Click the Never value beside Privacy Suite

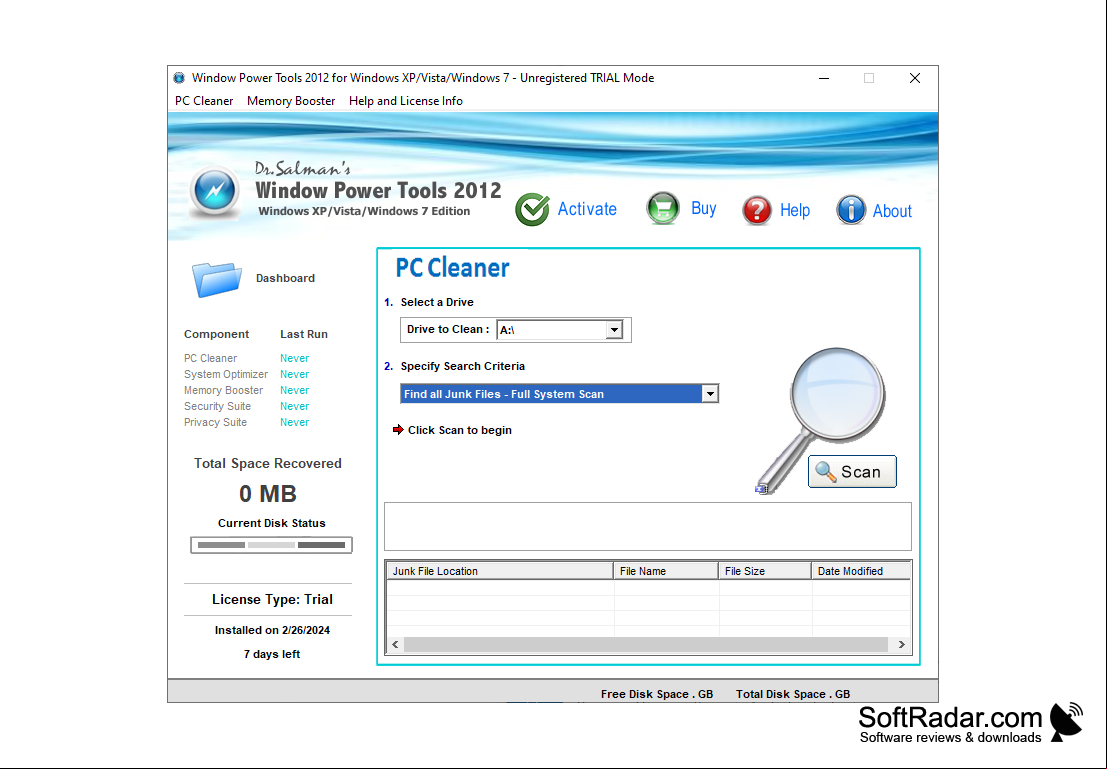pos(294,422)
